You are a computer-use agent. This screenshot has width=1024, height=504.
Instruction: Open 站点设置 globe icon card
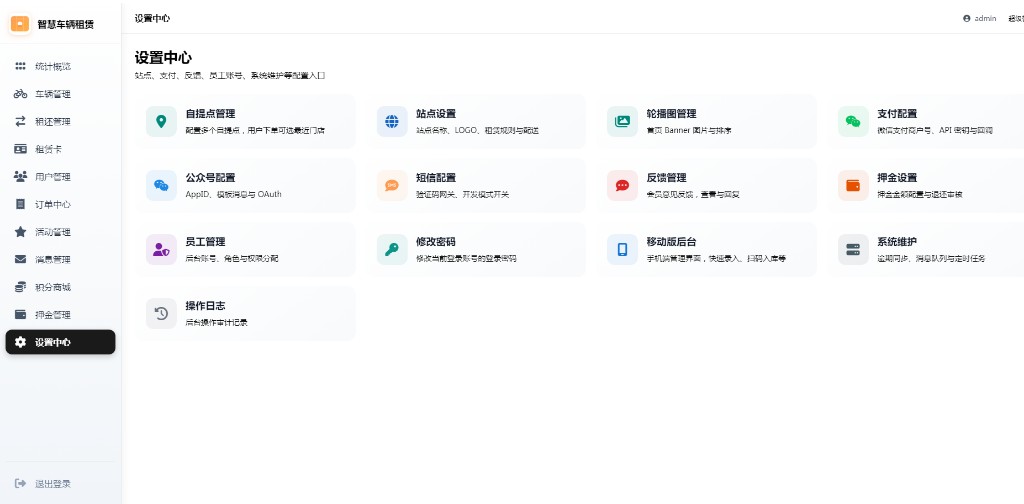pos(476,121)
